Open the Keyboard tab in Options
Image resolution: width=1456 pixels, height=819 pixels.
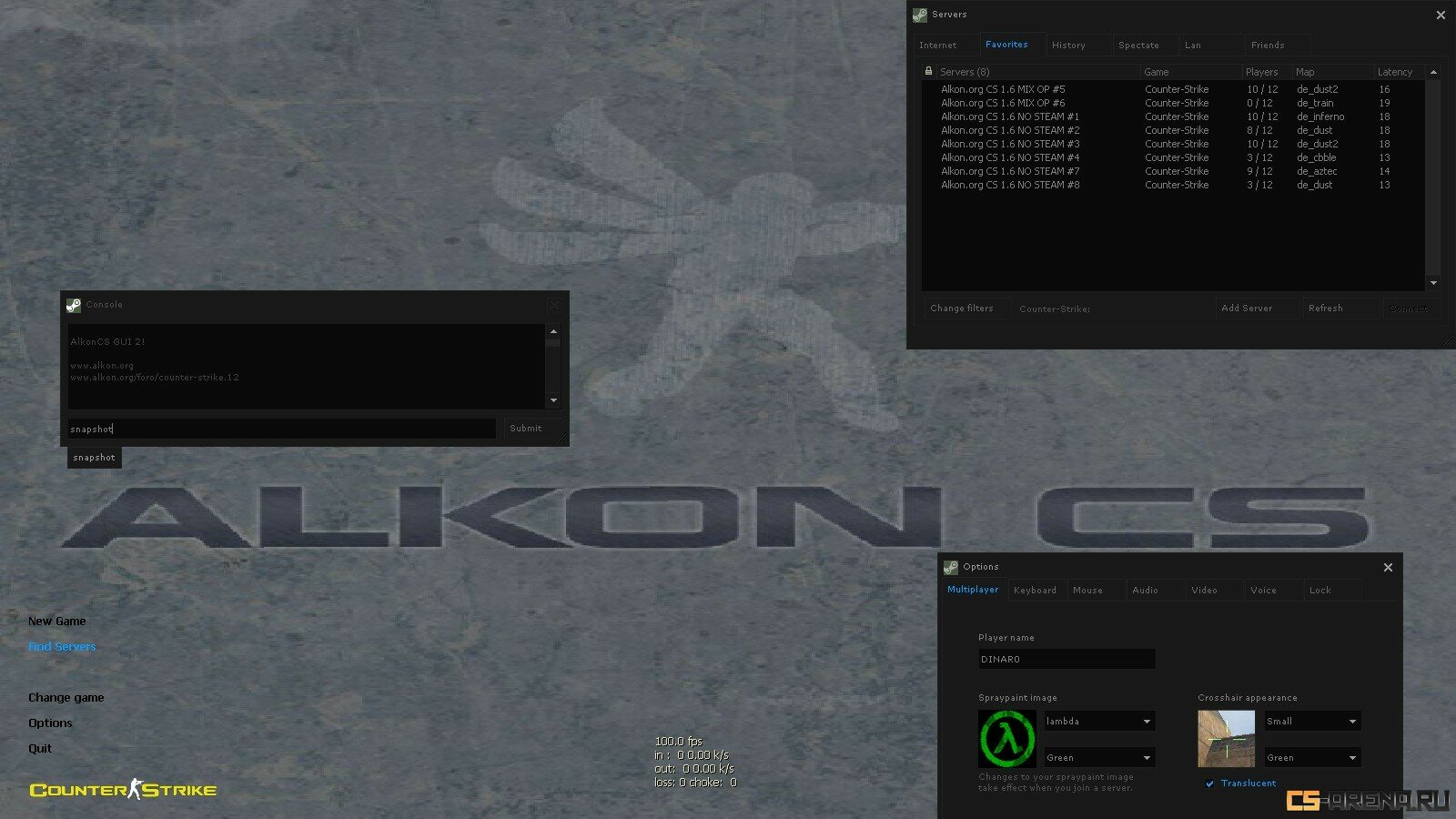coord(1035,591)
